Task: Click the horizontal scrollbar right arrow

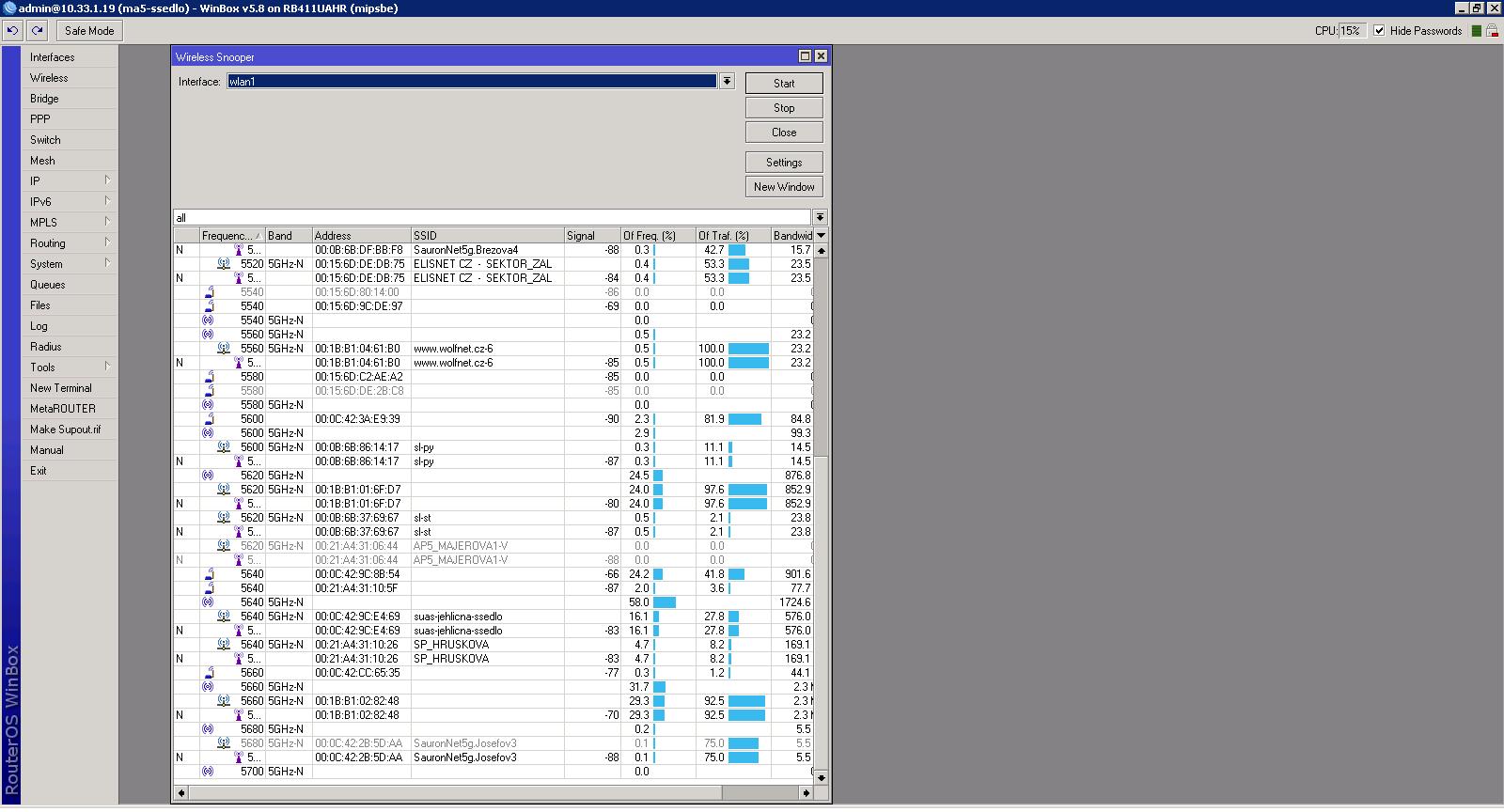Action: 806,793
